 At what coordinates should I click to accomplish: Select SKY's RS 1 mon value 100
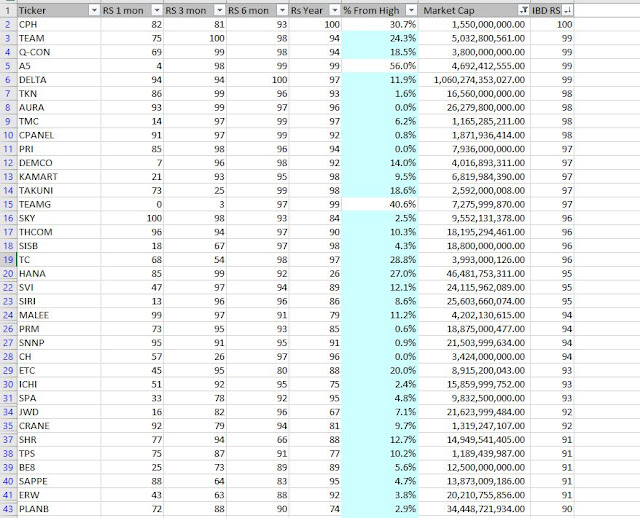132,218
